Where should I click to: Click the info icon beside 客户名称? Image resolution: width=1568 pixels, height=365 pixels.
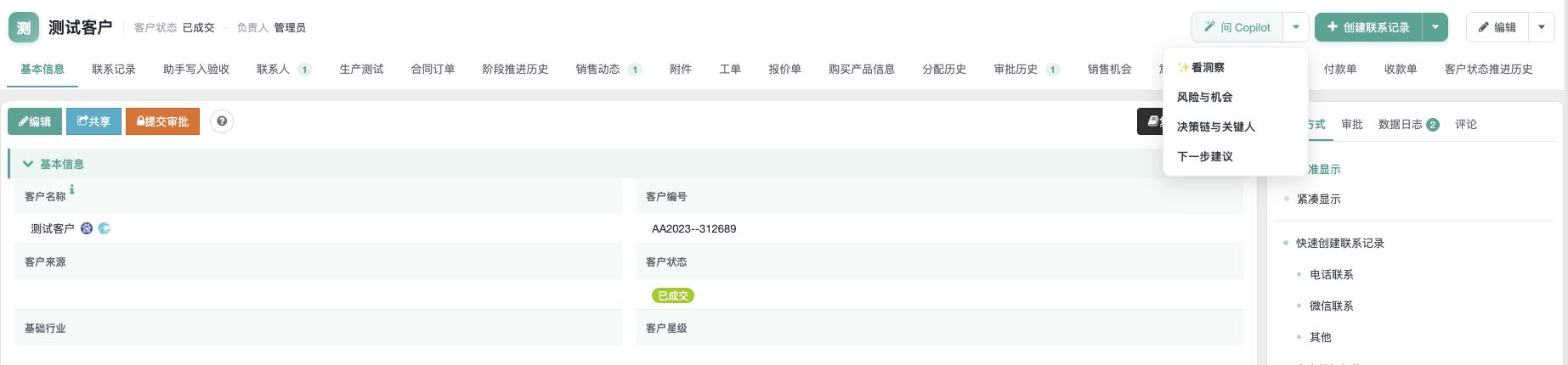[x=72, y=189]
